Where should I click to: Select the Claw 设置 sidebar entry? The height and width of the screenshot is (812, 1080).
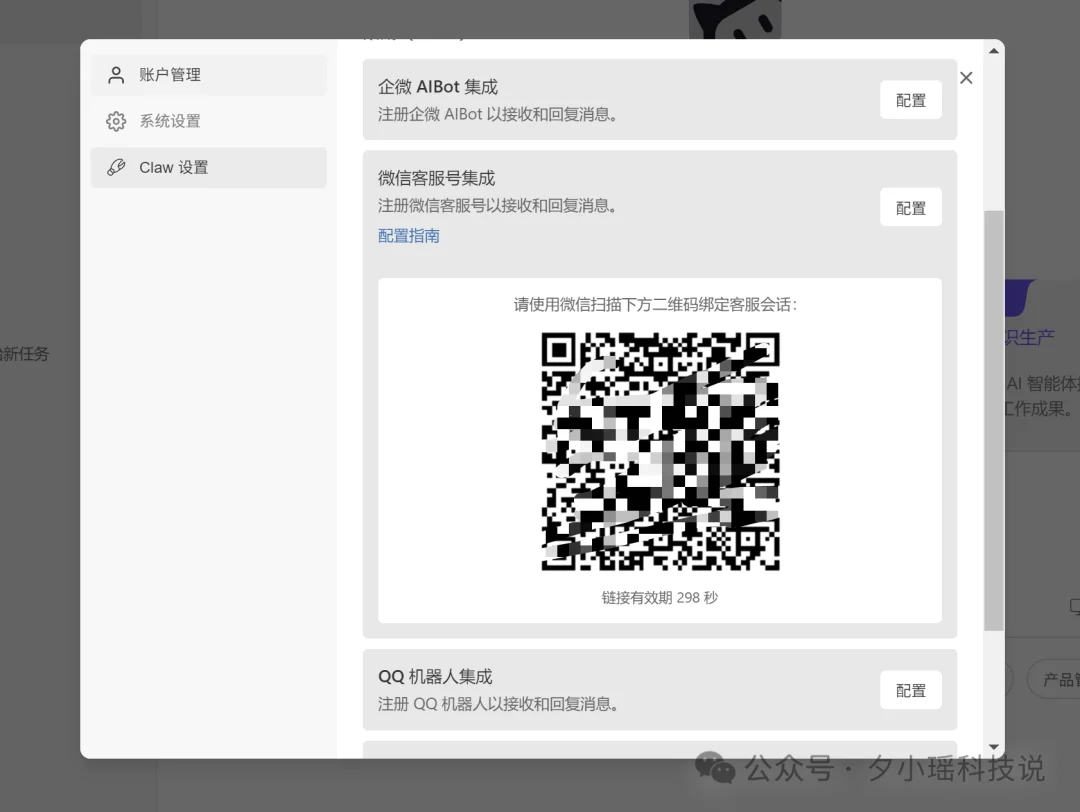172,167
